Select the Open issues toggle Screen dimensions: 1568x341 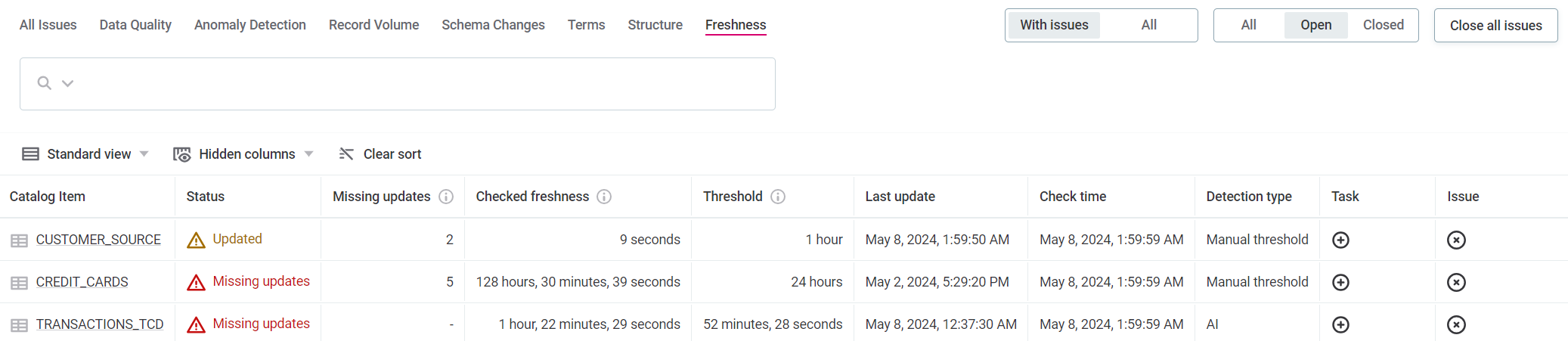1315,25
